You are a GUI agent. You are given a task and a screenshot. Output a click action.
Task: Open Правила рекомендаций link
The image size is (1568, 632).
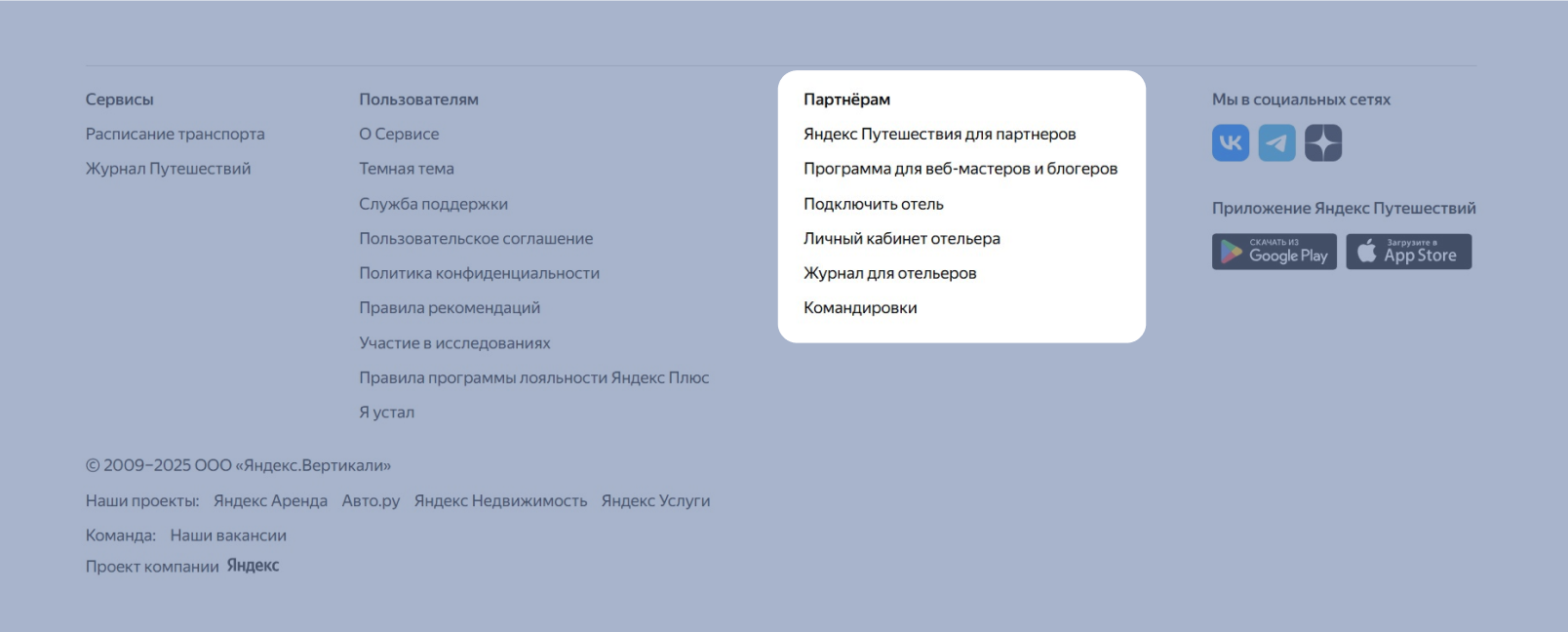pyautogui.click(x=450, y=308)
